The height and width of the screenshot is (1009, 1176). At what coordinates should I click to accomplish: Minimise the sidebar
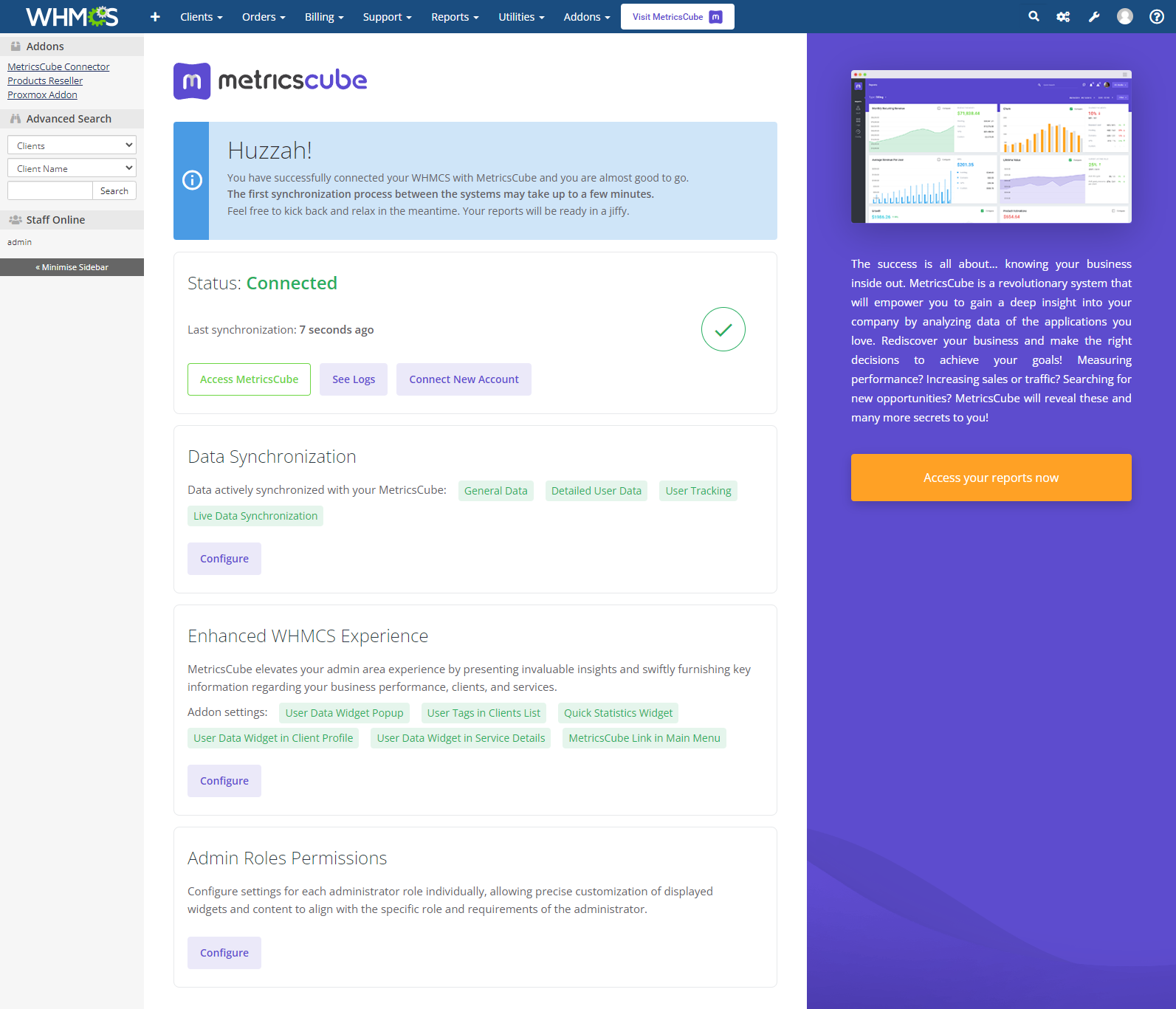pyautogui.click(x=72, y=267)
